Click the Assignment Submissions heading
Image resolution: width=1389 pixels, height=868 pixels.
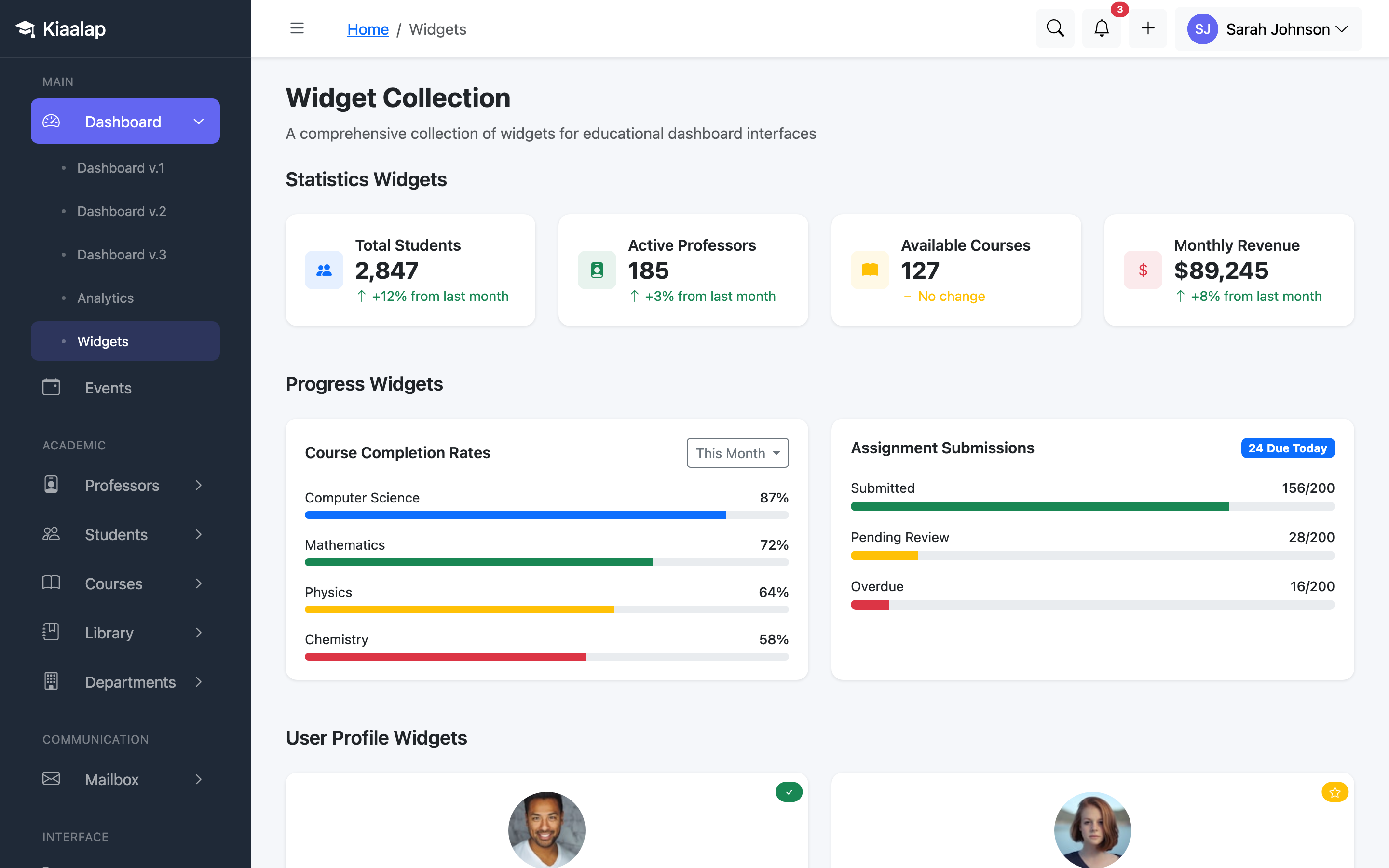(x=942, y=448)
